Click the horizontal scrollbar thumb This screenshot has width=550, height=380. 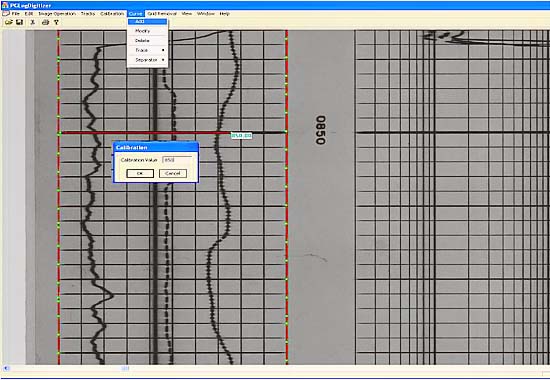coord(125,368)
